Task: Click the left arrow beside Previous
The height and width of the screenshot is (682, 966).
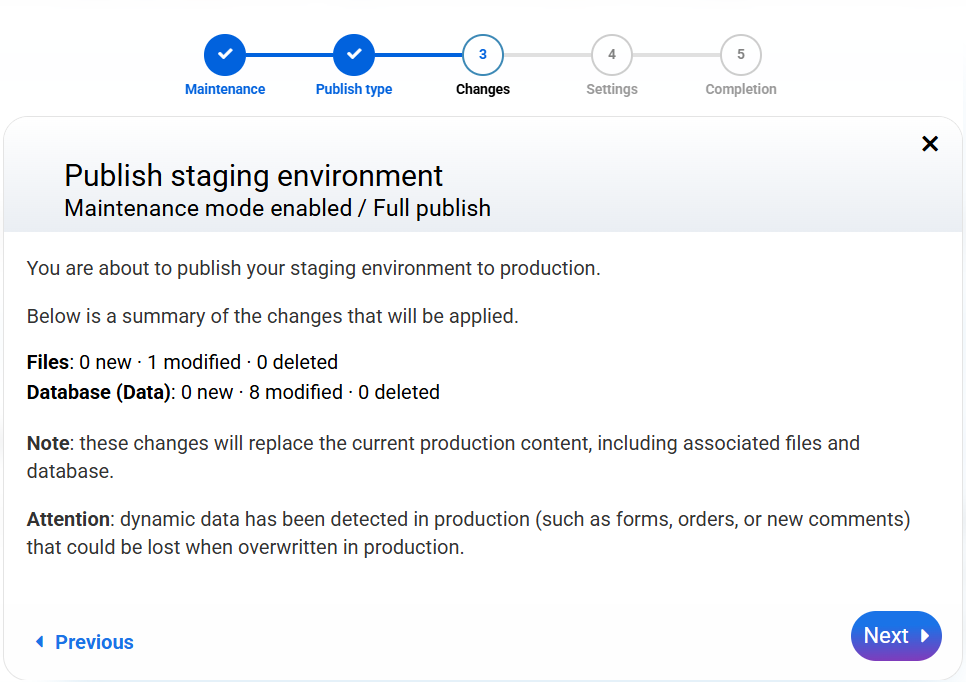Action: point(40,642)
